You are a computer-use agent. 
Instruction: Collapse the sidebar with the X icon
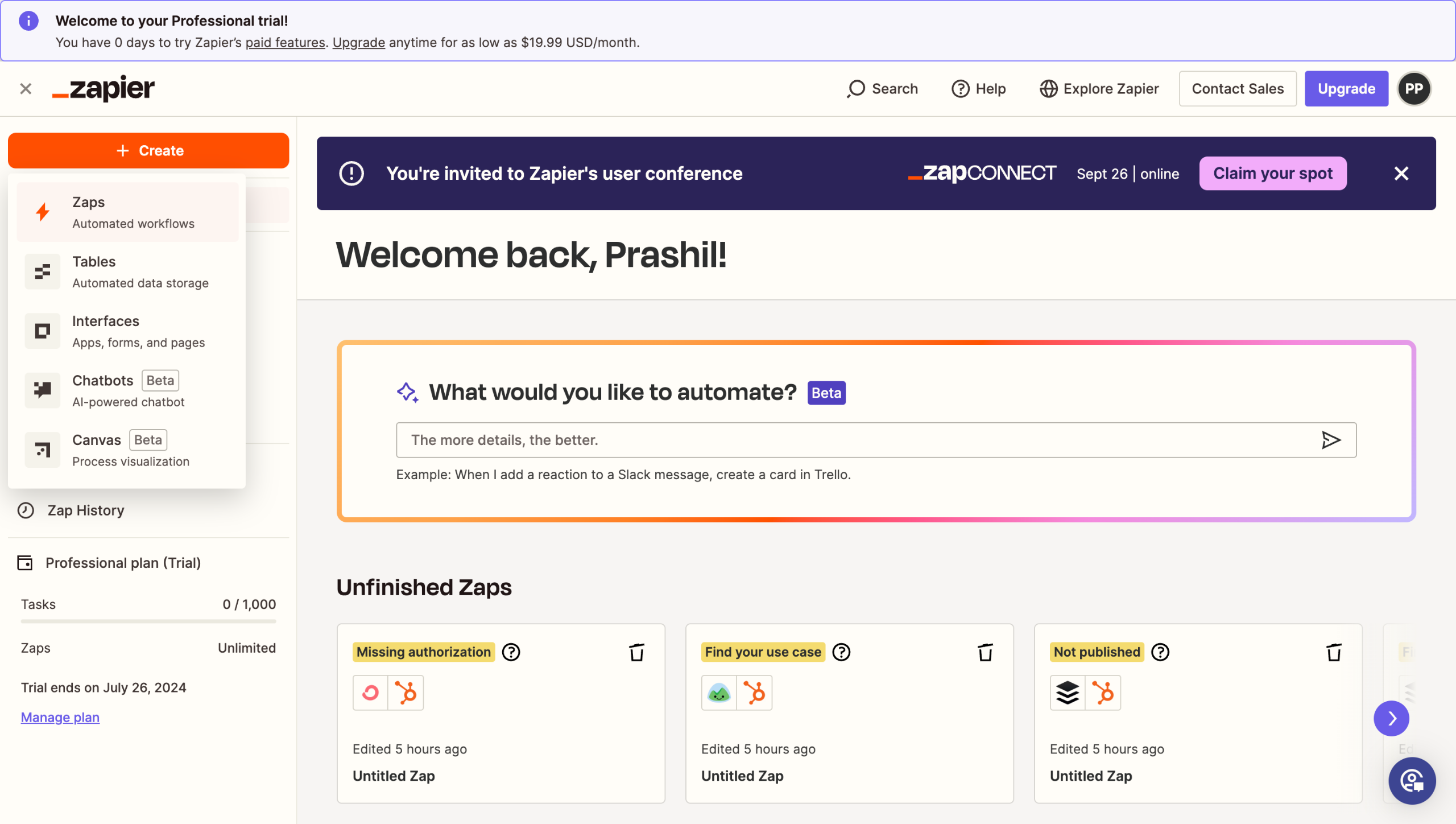click(x=26, y=89)
